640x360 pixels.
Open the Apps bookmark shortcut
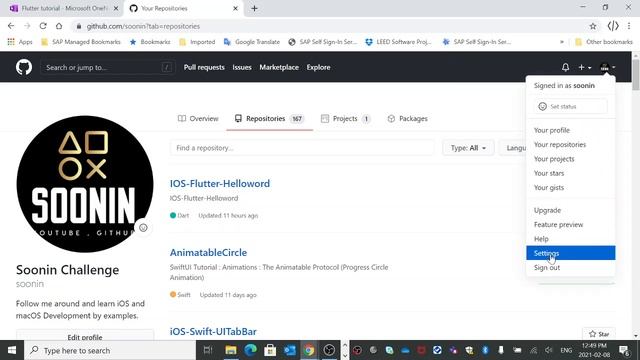[20, 42]
